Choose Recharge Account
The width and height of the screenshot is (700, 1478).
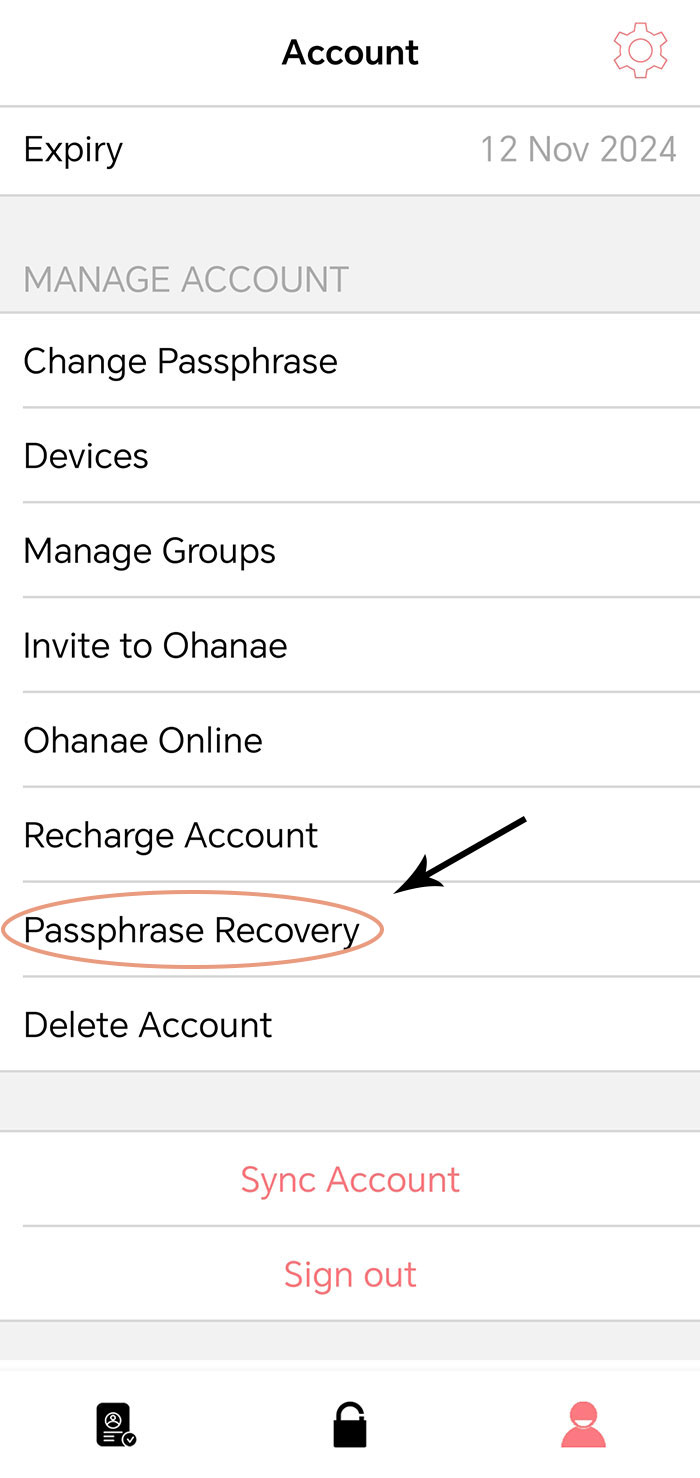[350, 835]
